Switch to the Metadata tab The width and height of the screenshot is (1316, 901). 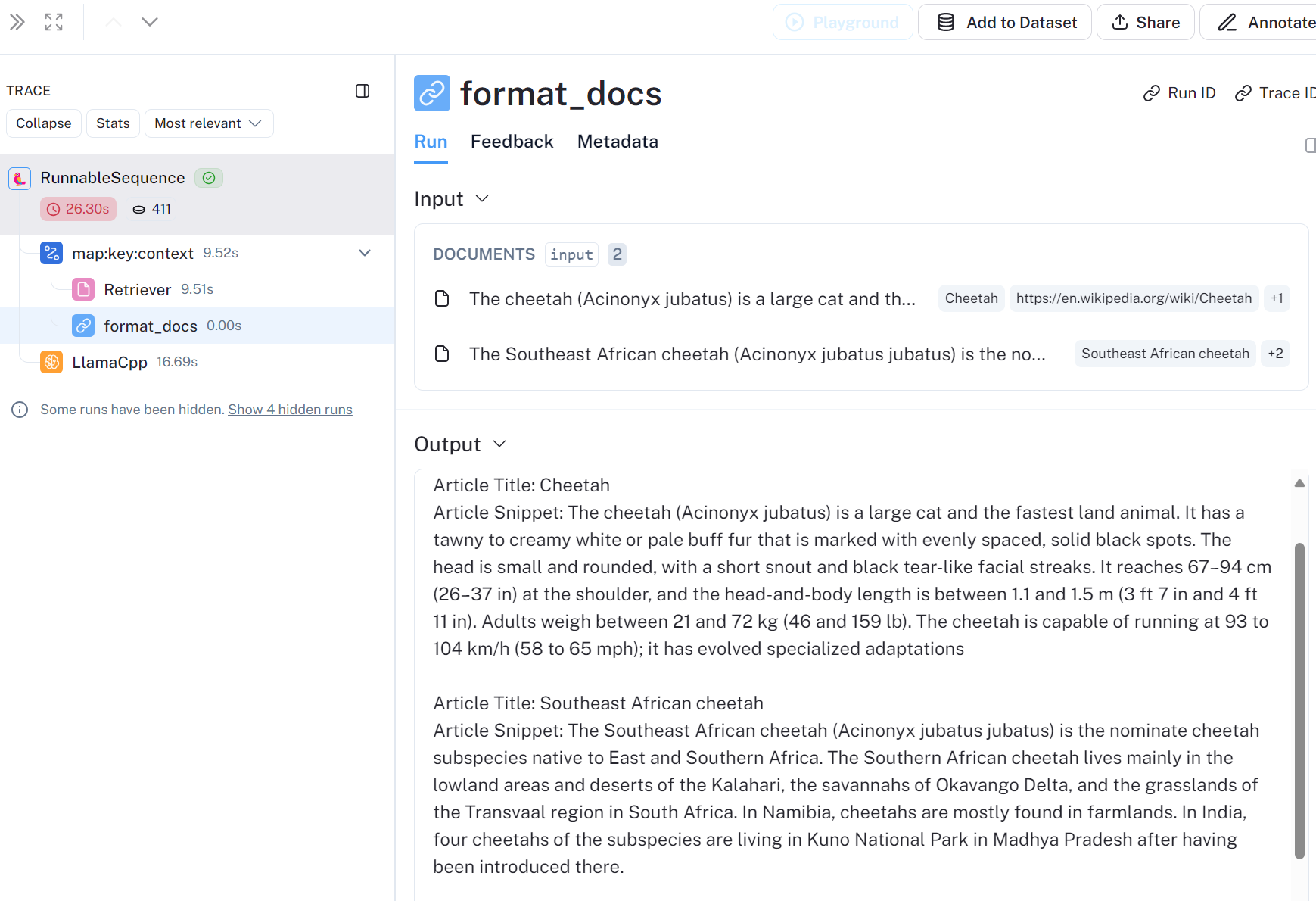[x=618, y=142]
